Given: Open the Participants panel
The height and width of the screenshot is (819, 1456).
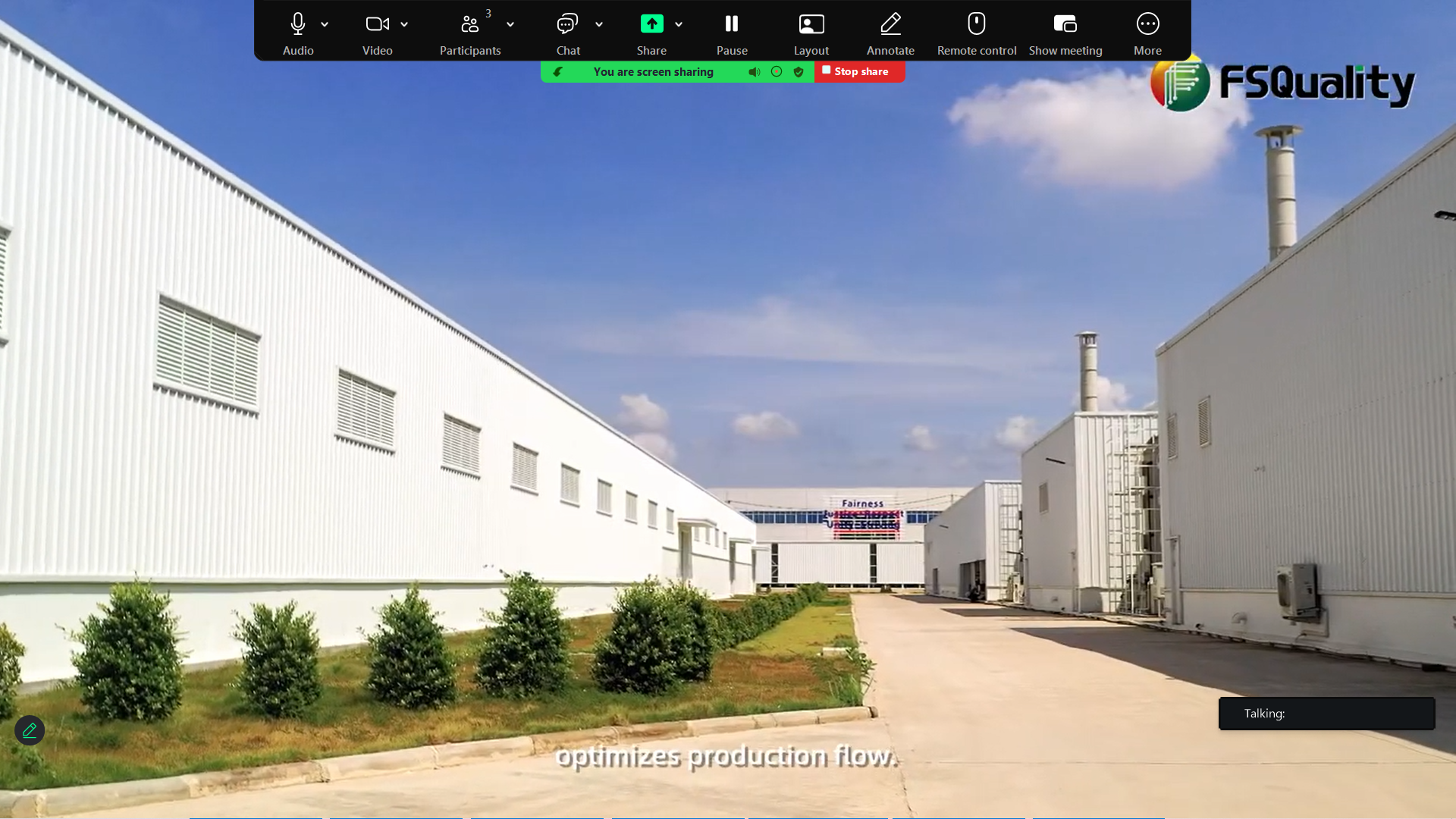Looking at the screenshot, I should [470, 25].
